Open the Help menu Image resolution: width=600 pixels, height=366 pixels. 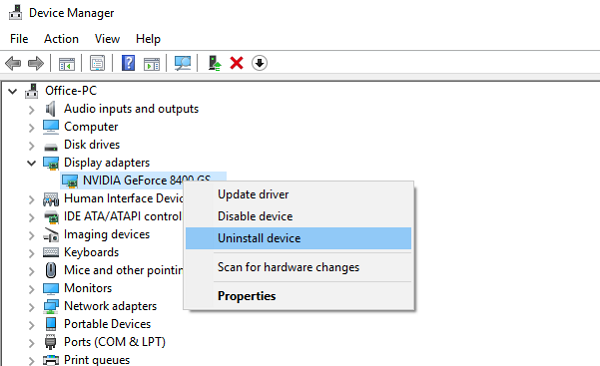click(148, 39)
